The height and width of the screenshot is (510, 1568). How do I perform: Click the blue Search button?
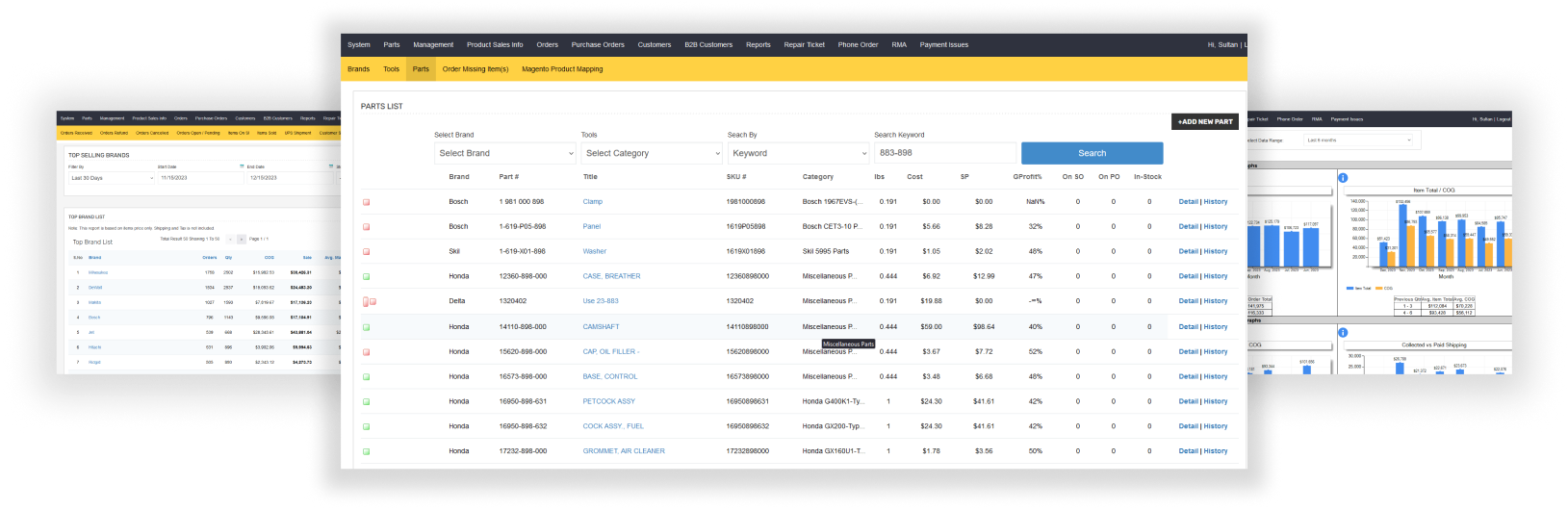pyautogui.click(x=1092, y=153)
